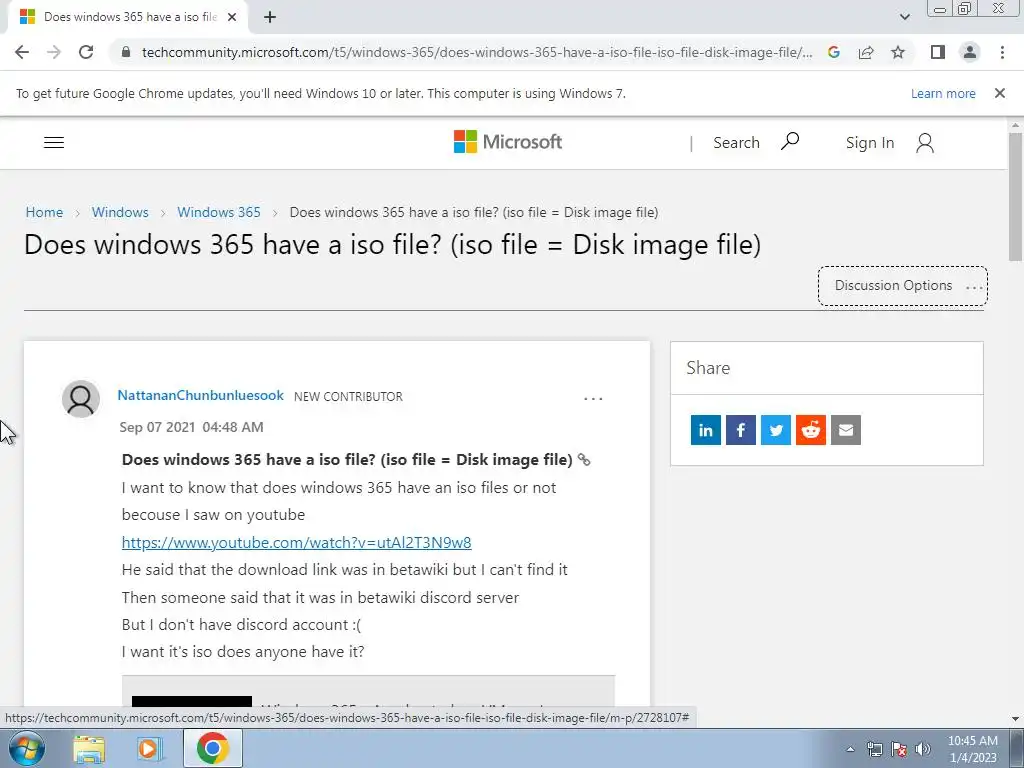Expand the tab search chevron
The image size is (1024, 768).
(904, 17)
